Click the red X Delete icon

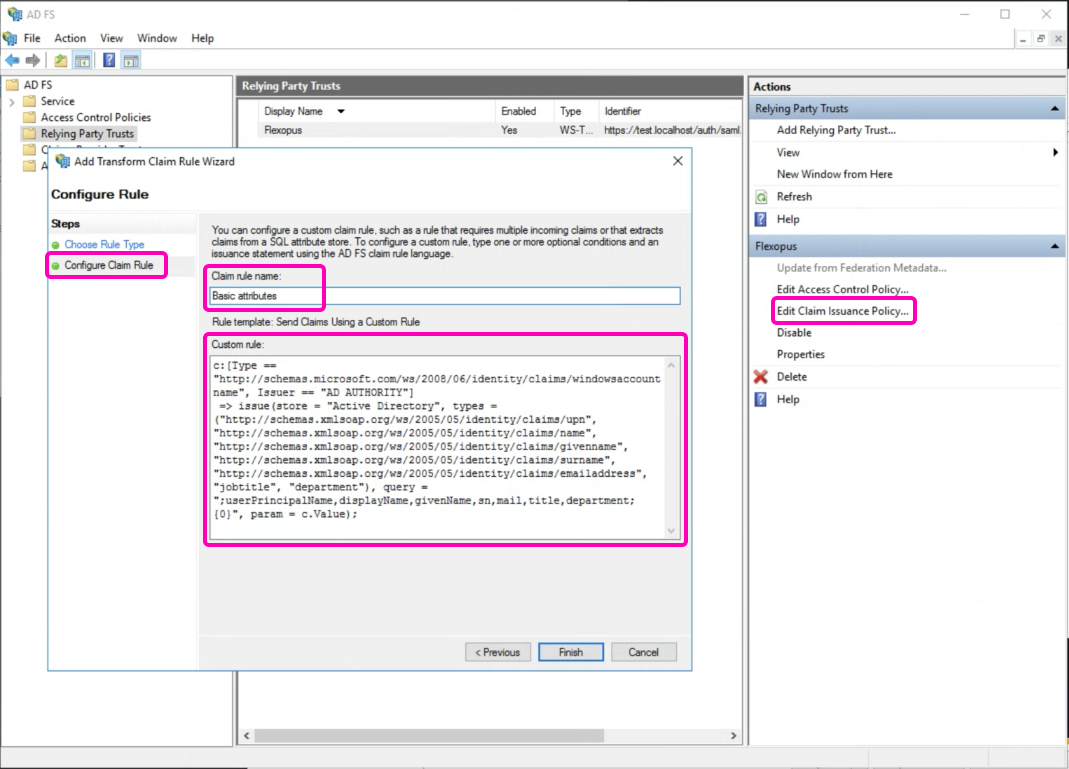pyautogui.click(x=761, y=377)
